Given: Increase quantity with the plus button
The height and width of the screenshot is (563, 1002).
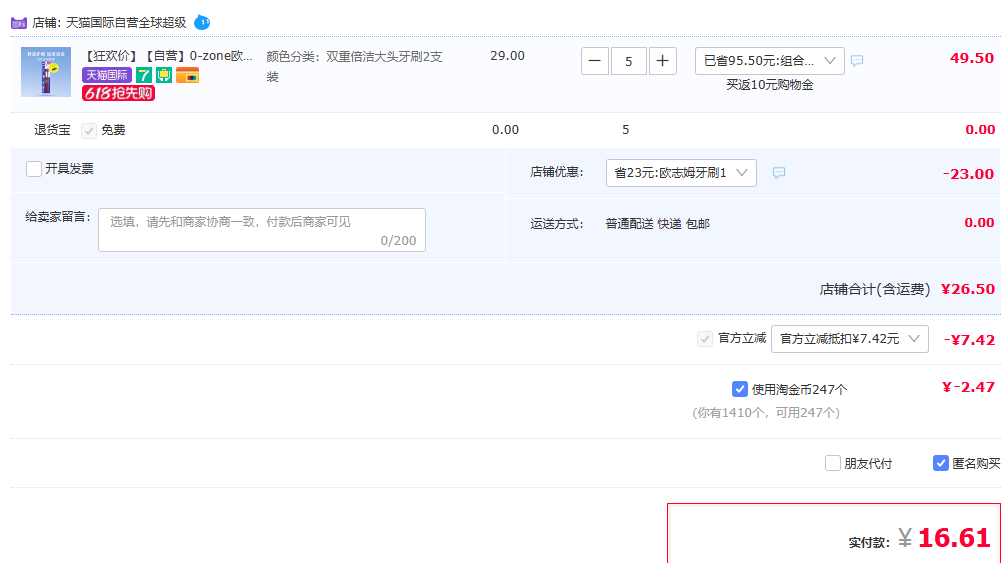Looking at the screenshot, I should 663,61.
